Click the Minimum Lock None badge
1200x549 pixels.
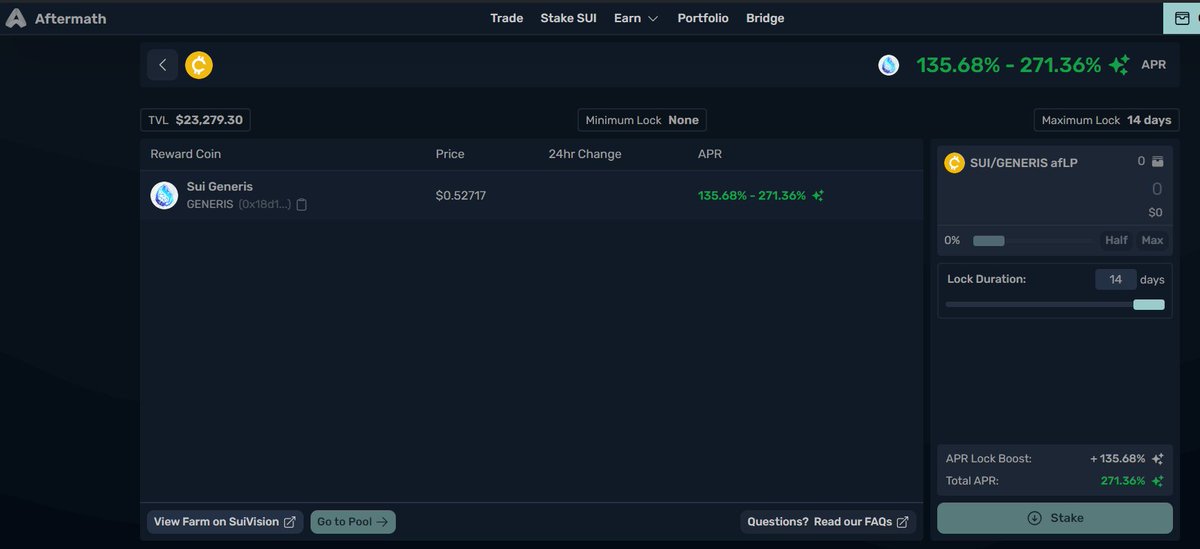pos(642,120)
